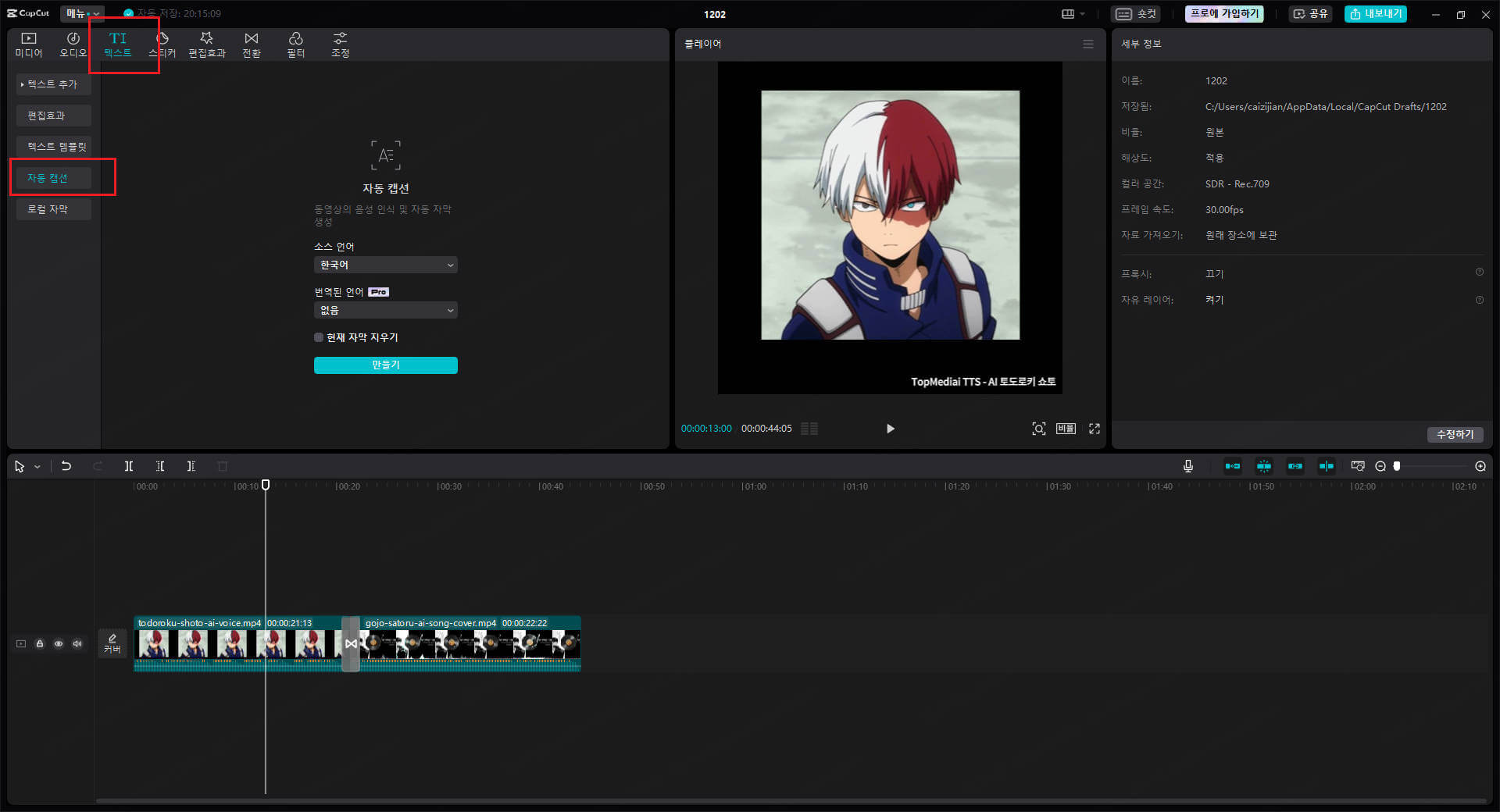This screenshot has width=1500, height=812.
Task: Click the grid quality icon beside timecode
Action: click(809, 429)
